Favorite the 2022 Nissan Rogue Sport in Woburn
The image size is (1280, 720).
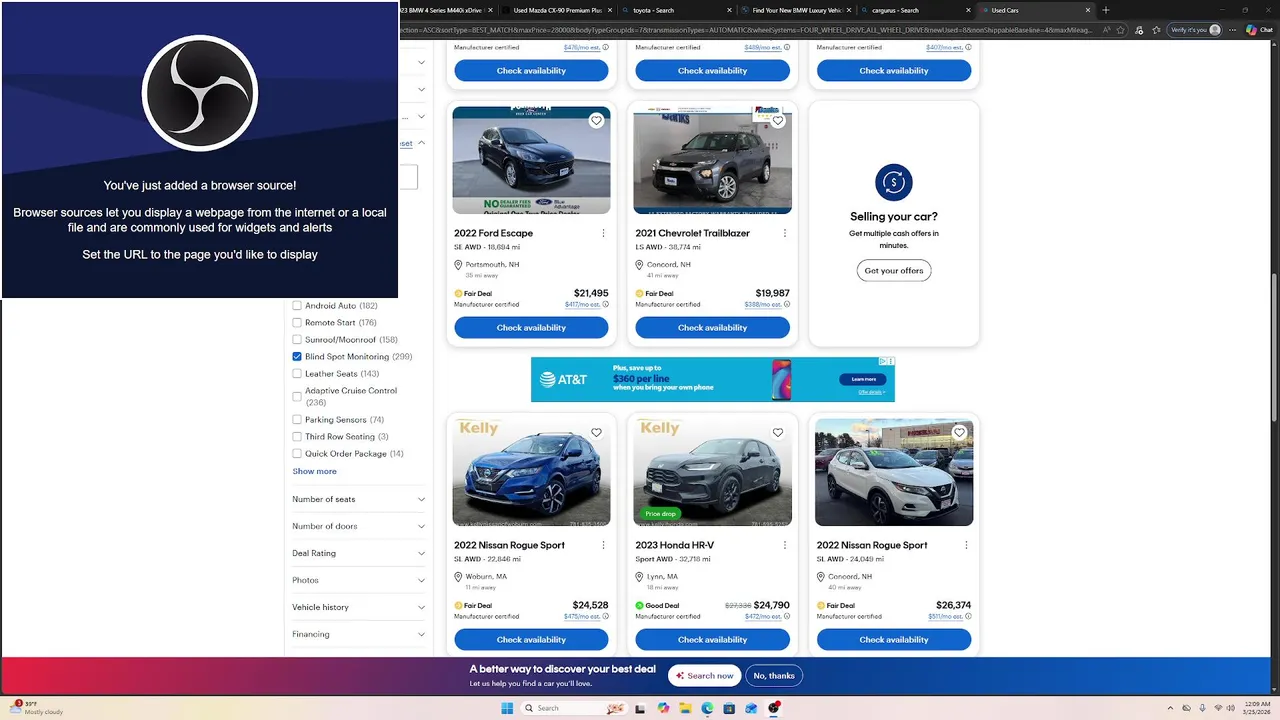(596, 433)
